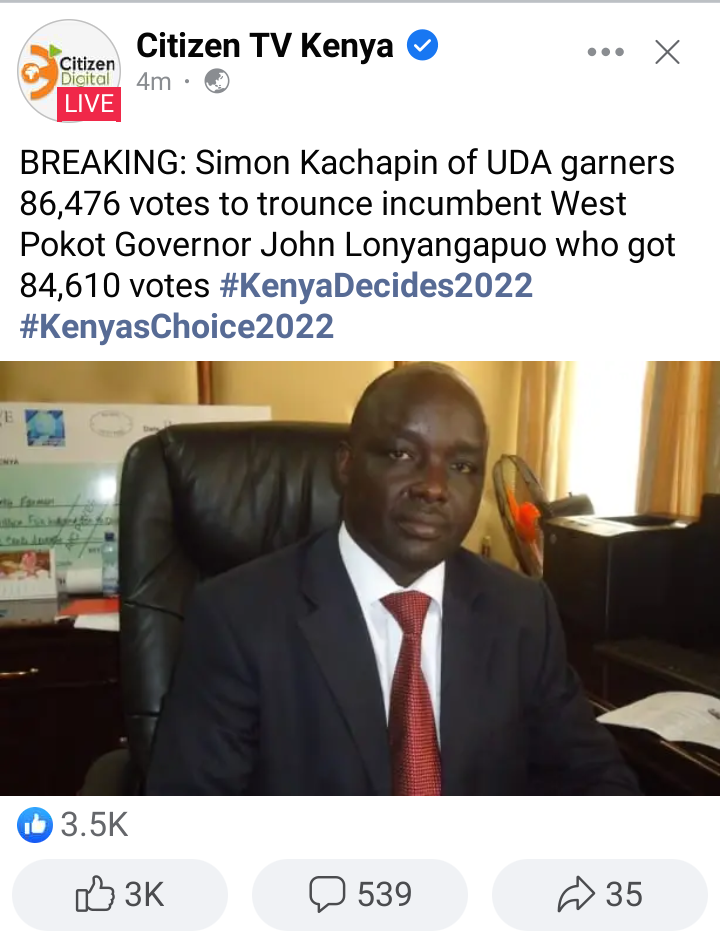Click the globe public-audience icon
The height and width of the screenshot is (938, 720).
(216, 81)
